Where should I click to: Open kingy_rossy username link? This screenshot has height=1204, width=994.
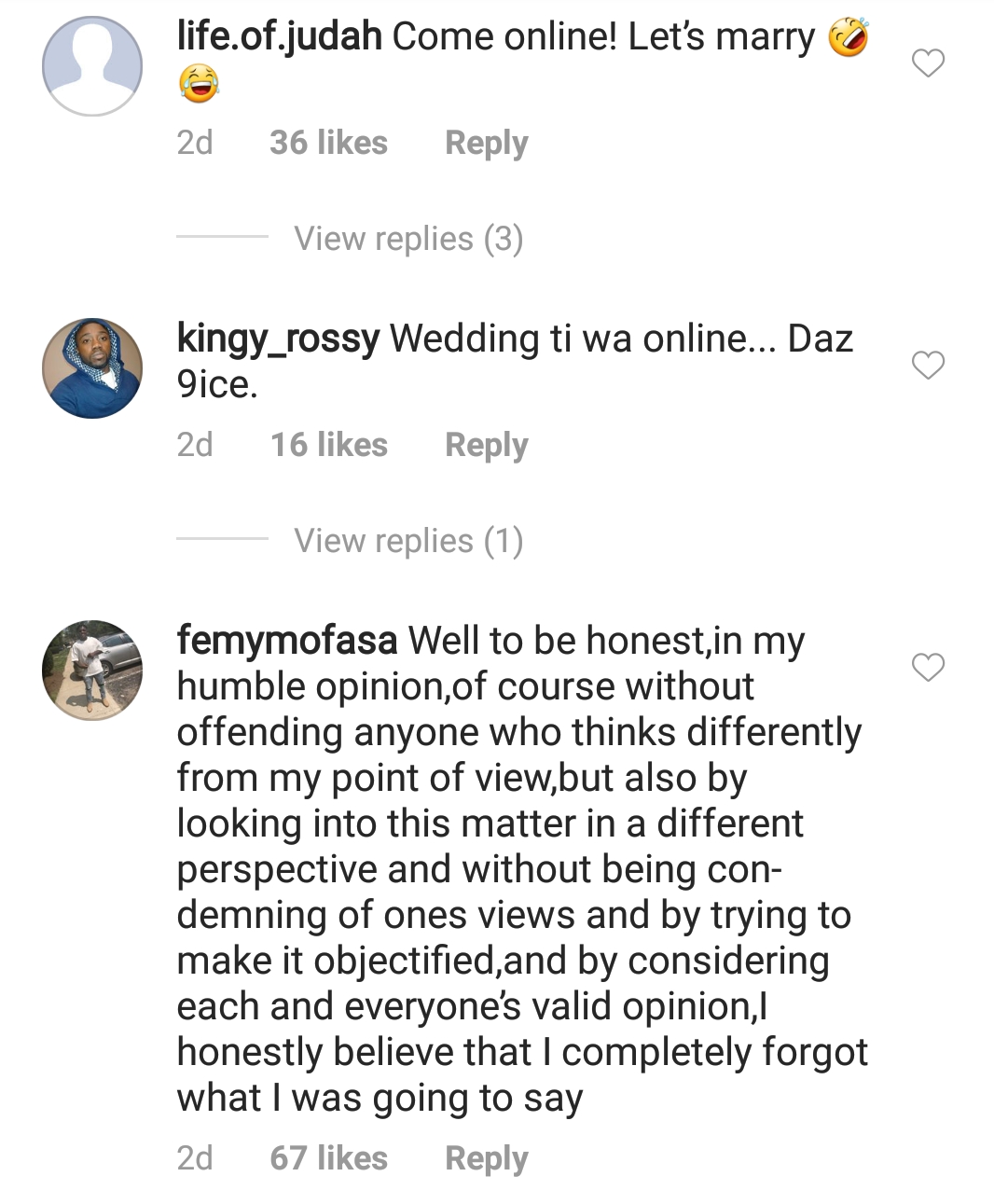[278, 339]
